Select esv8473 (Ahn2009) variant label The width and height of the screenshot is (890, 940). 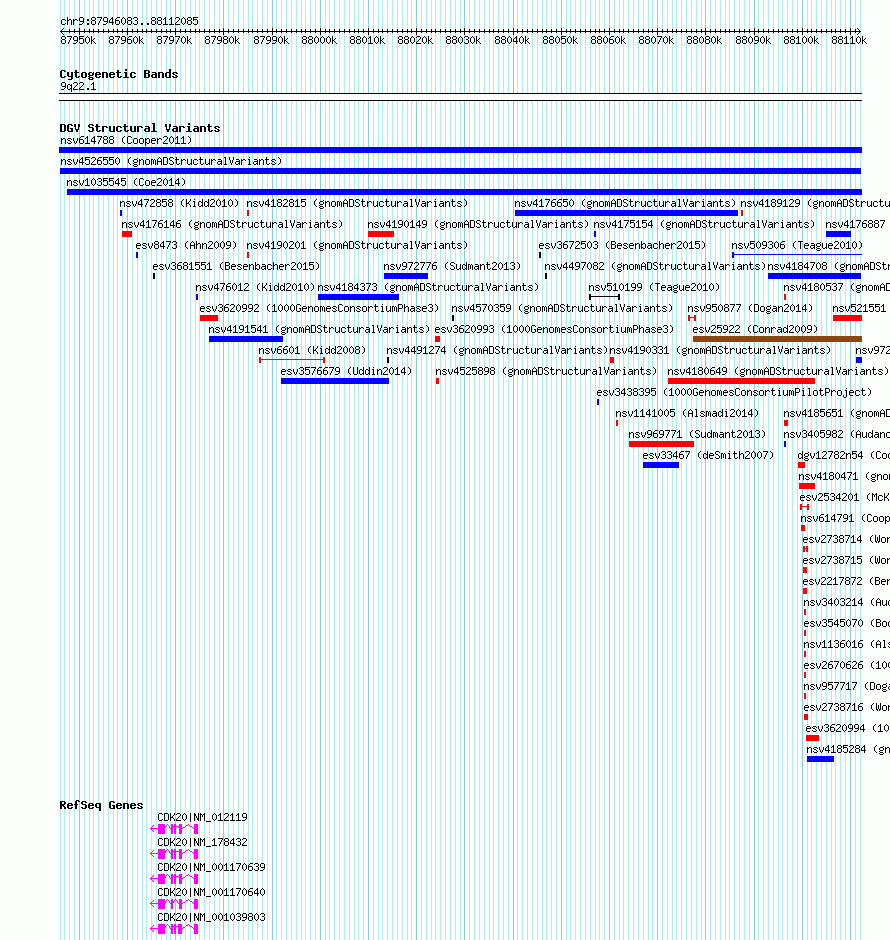186,245
